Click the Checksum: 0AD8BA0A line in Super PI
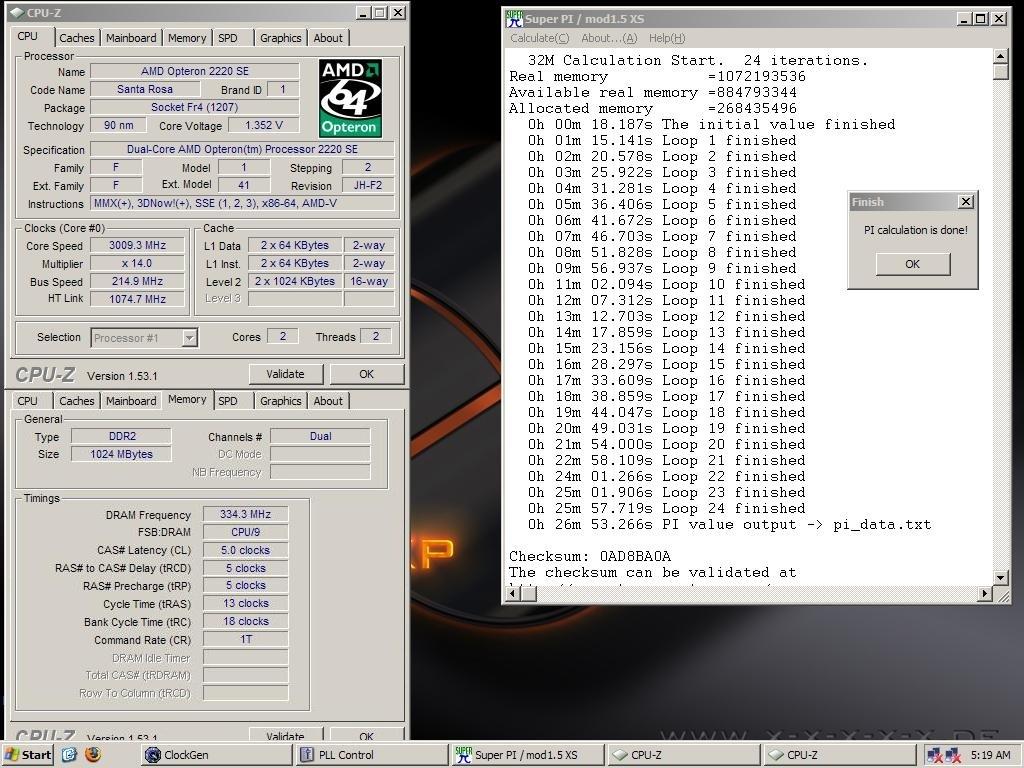Image resolution: width=1024 pixels, height=768 pixels. coord(590,556)
